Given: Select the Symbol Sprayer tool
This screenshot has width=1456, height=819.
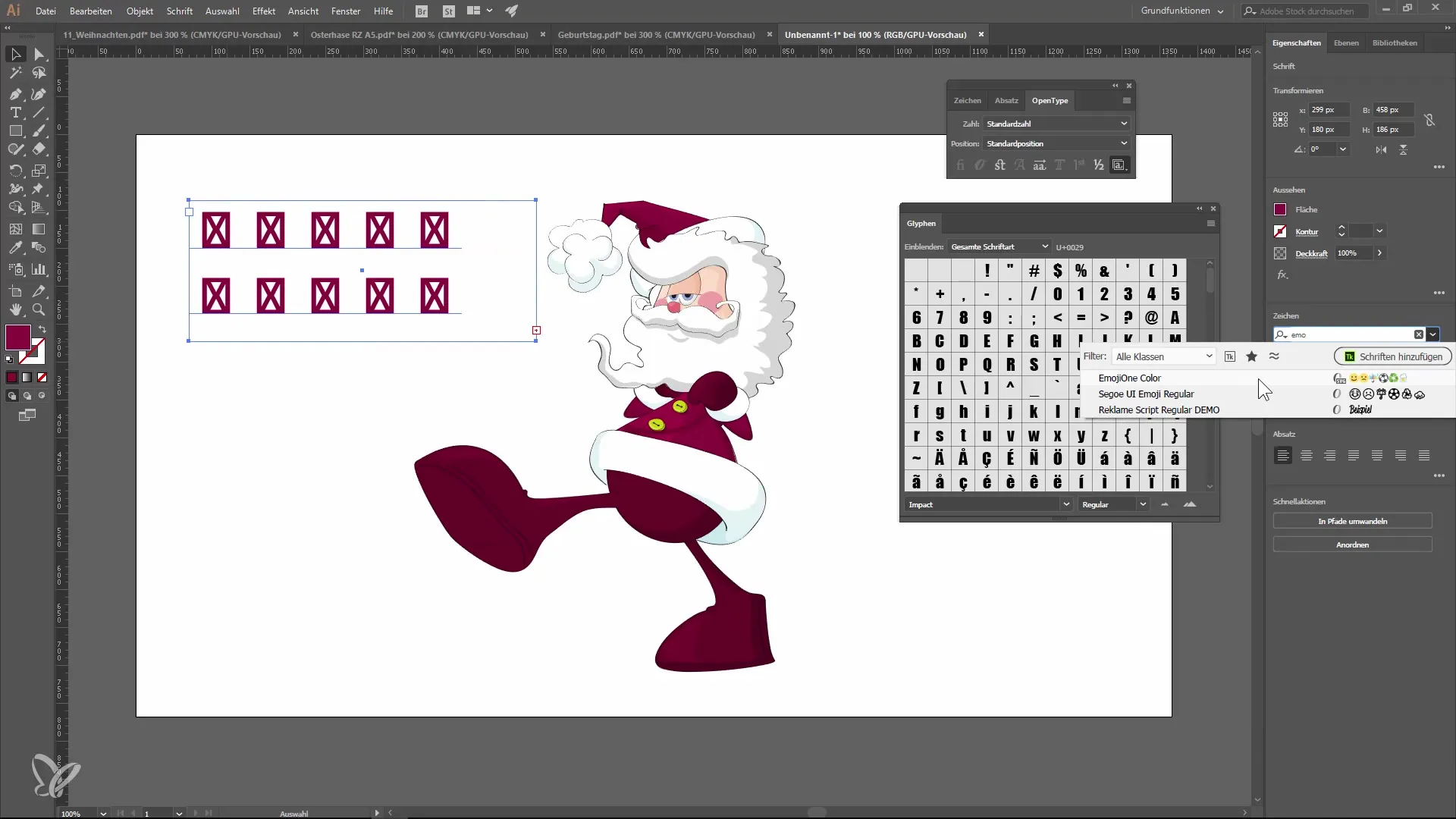Looking at the screenshot, I should (x=15, y=269).
